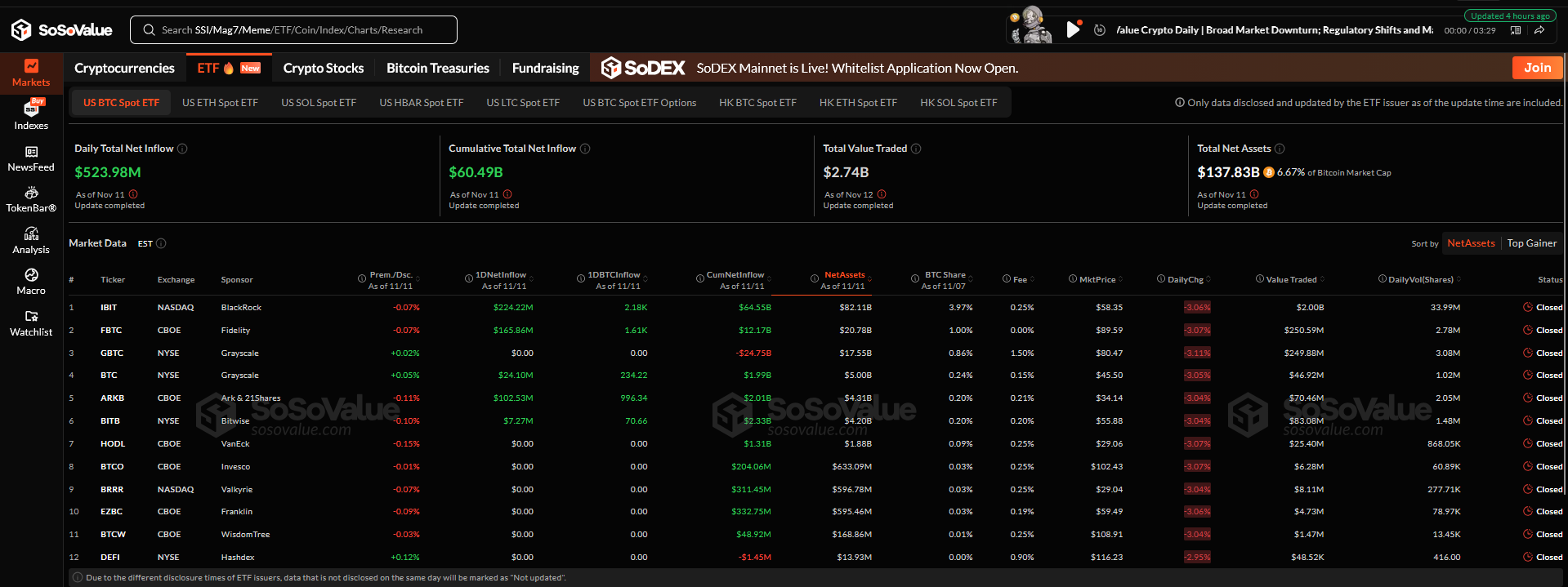Image resolution: width=1568 pixels, height=587 pixels.
Task: Click the Bitcoin icon beside 6.67% market cap
Action: 1269,172
